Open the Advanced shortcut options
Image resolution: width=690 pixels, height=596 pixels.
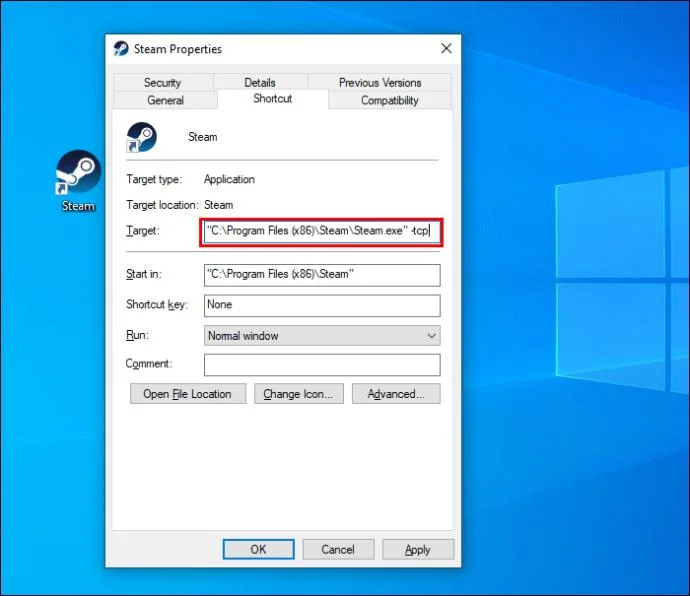[x=396, y=394]
